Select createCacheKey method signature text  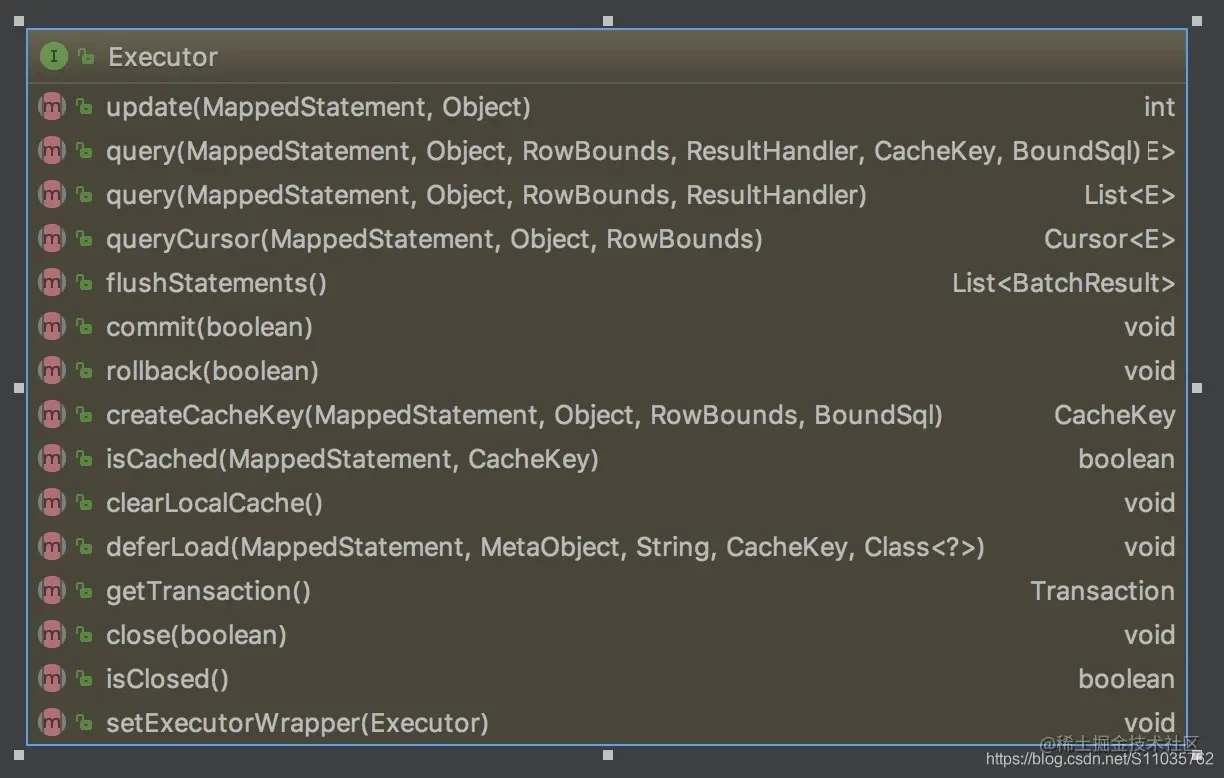(524, 415)
